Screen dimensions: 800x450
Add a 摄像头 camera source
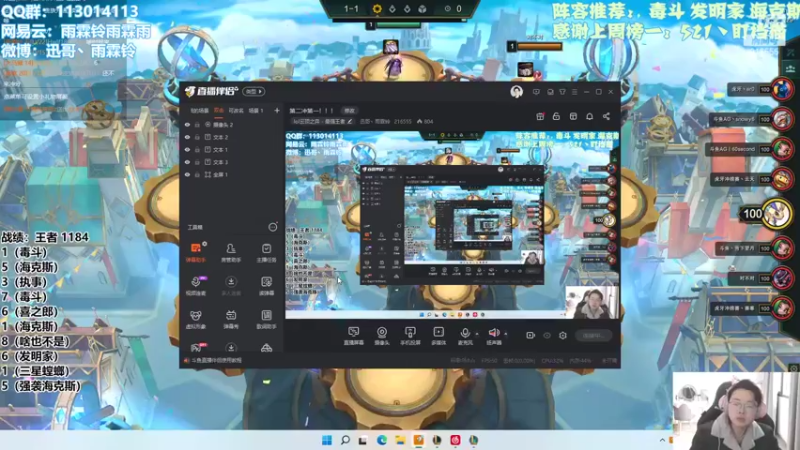tap(382, 336)
